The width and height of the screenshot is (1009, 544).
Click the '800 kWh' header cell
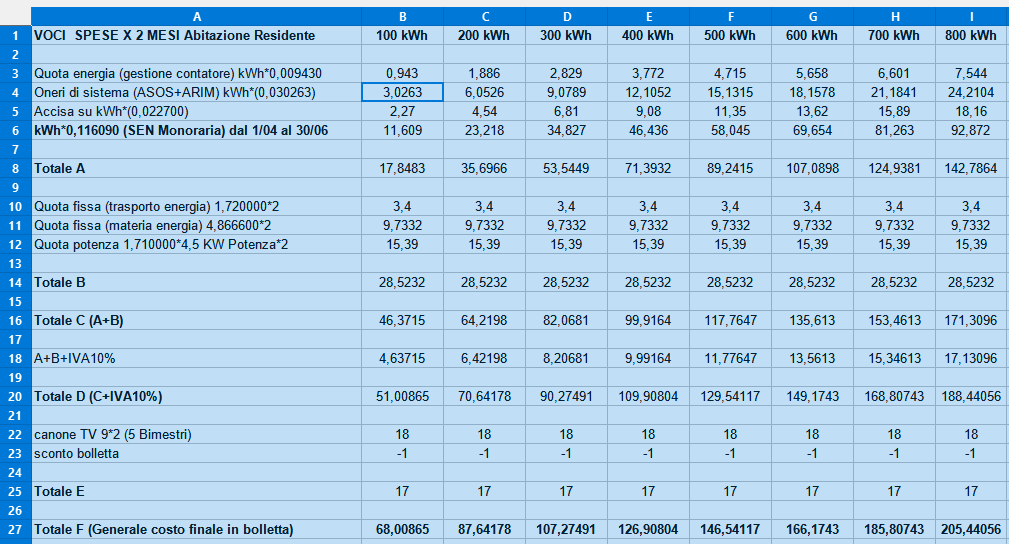[x=972, y=35]
